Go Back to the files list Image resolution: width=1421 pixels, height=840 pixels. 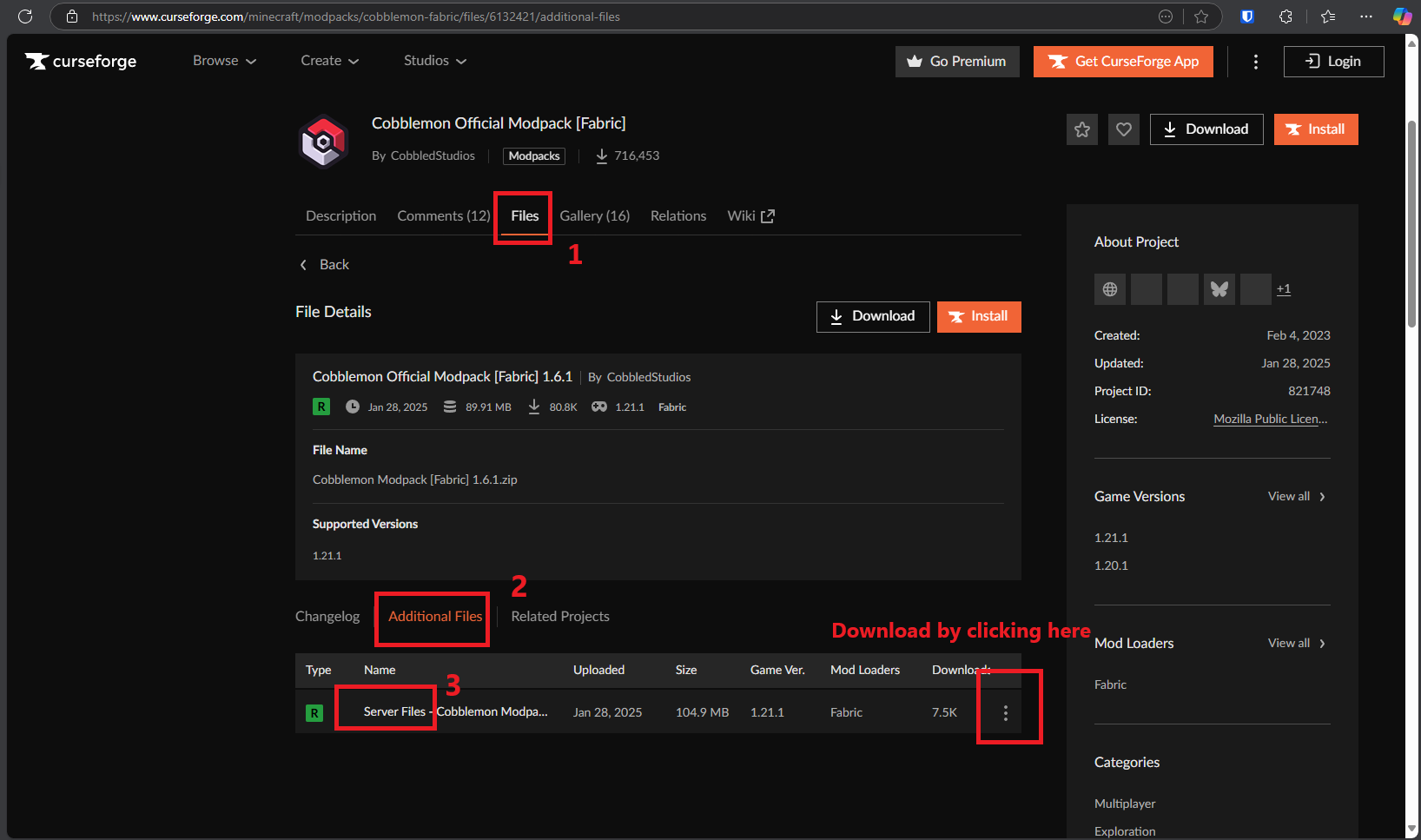325,265
